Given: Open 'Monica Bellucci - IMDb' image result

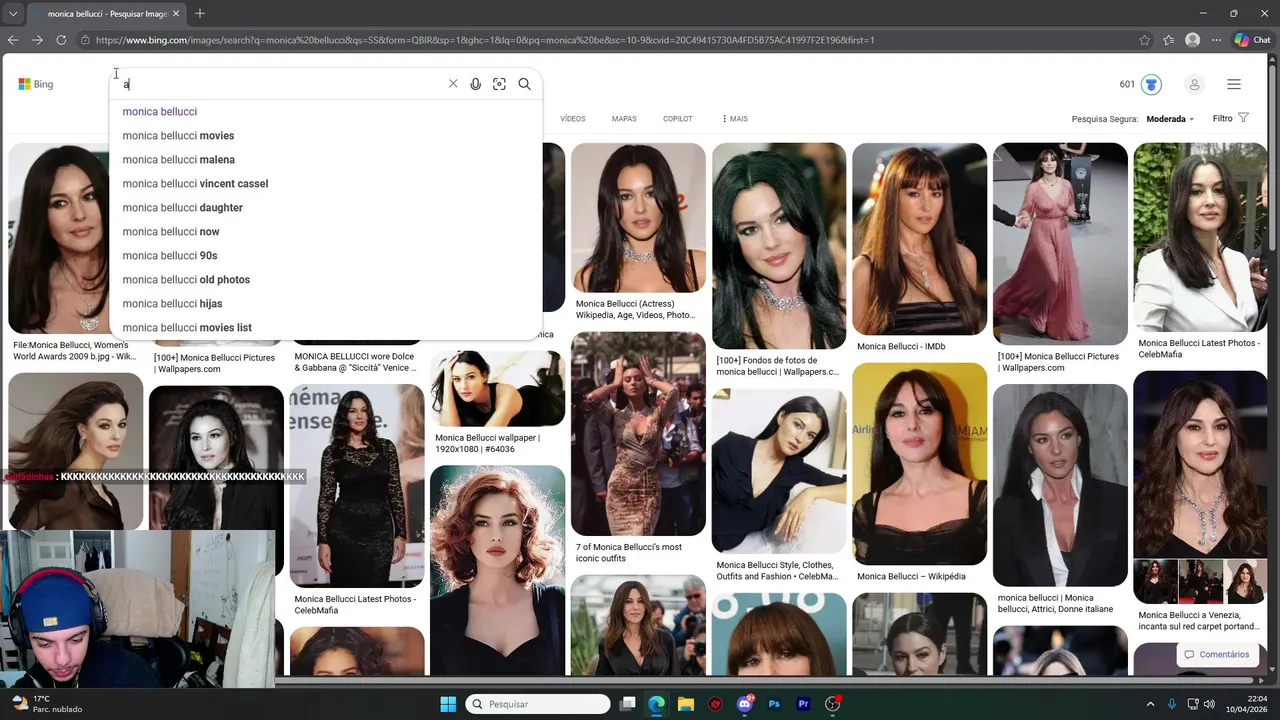Looking at the screenshot, I should (919, 239).
